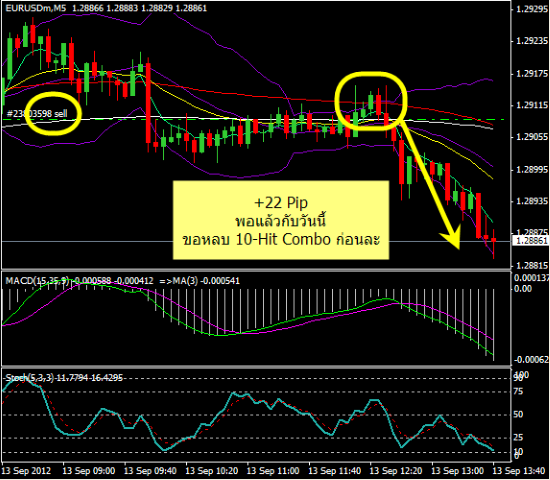Select the #23803598 sell order label

(x=37, y=114)
